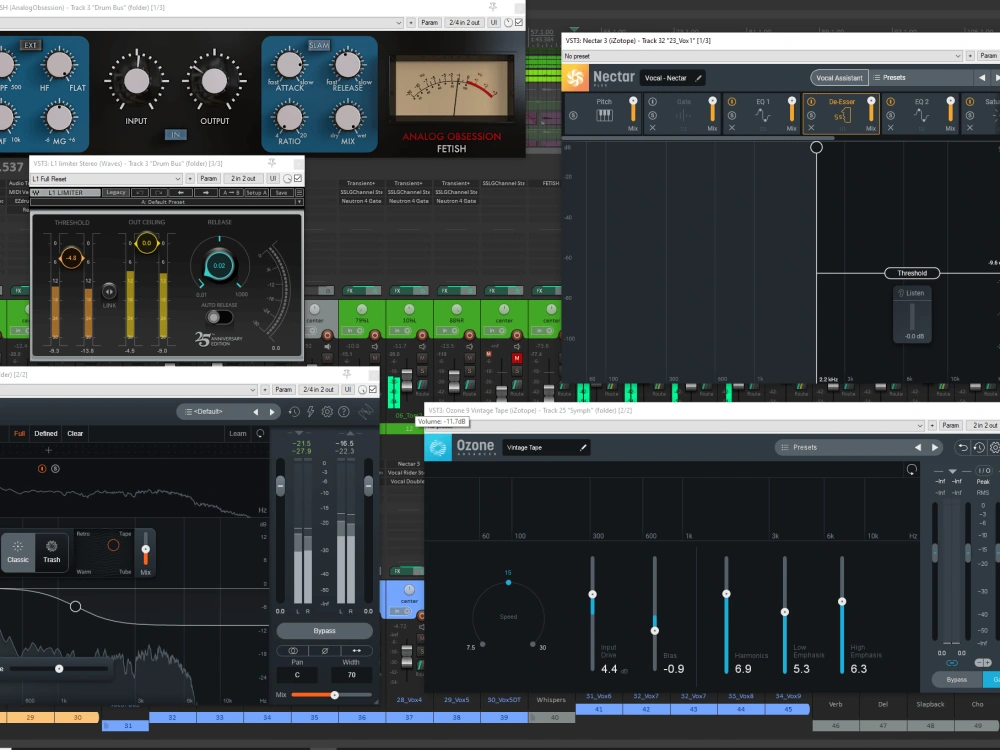1000x750 pixels.
Task: Open the preset dropdown in the Fetish window
Action: [202, 22]
